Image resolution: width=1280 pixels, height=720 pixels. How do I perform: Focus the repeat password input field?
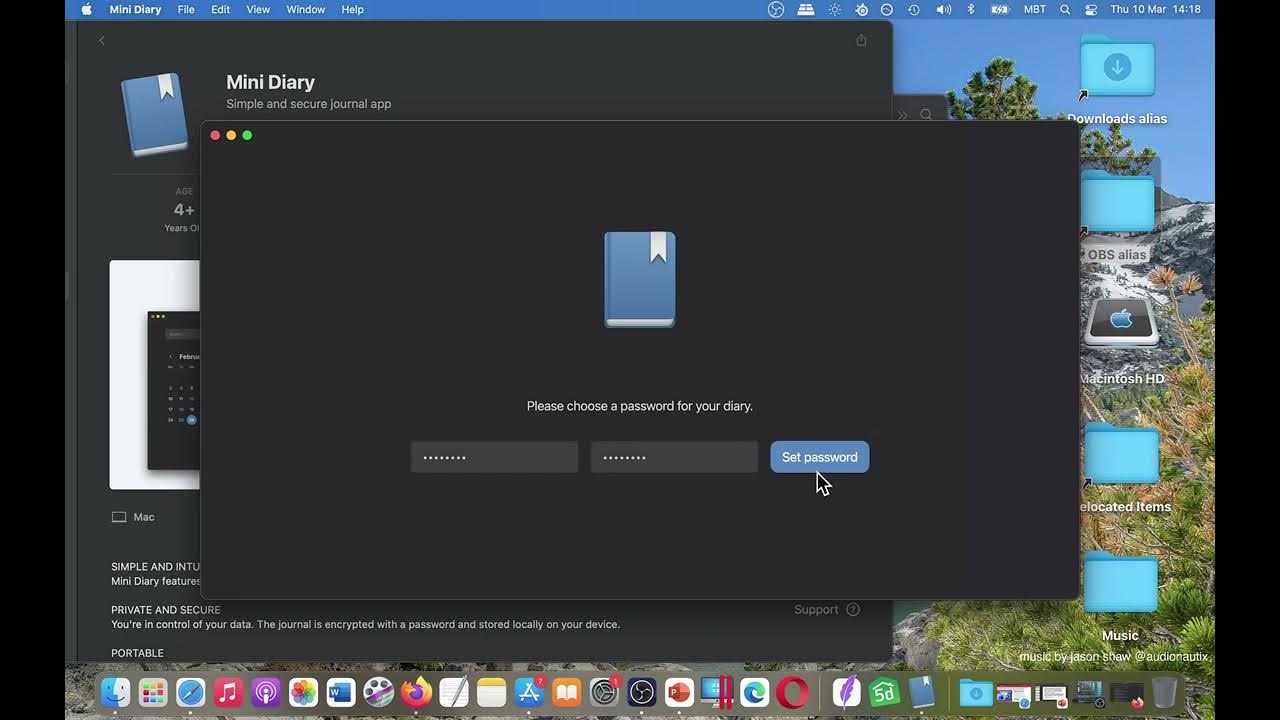pos(674,457)
